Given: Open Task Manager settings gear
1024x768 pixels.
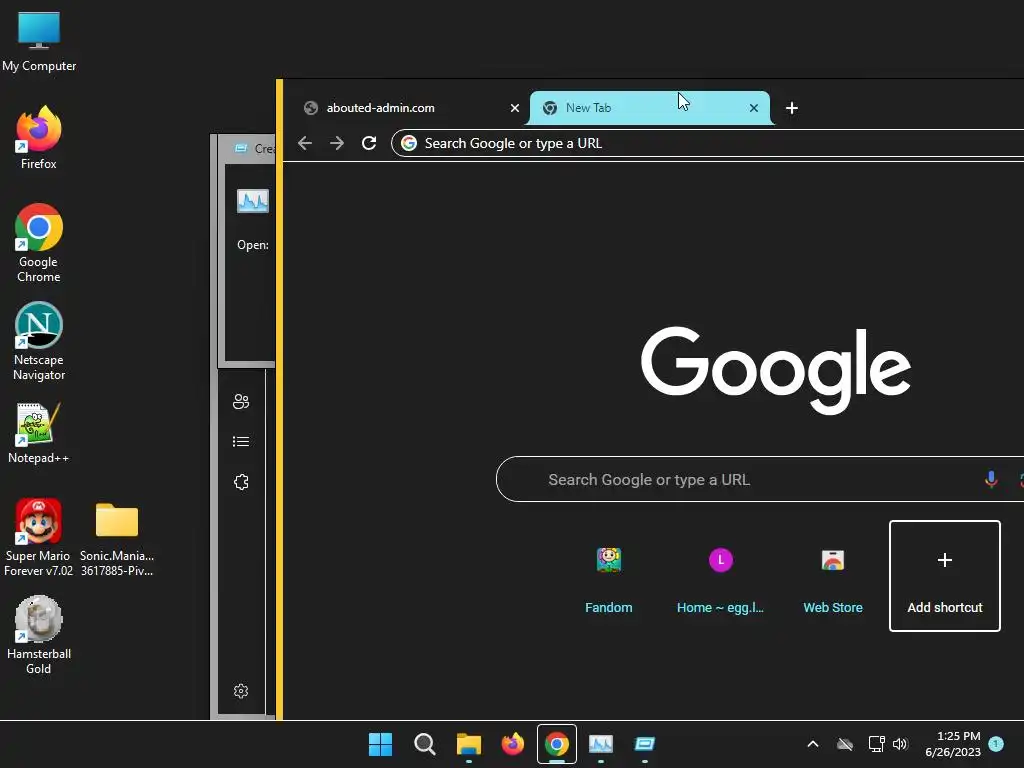Looking at the screenshot, I should tap(241, 691).
